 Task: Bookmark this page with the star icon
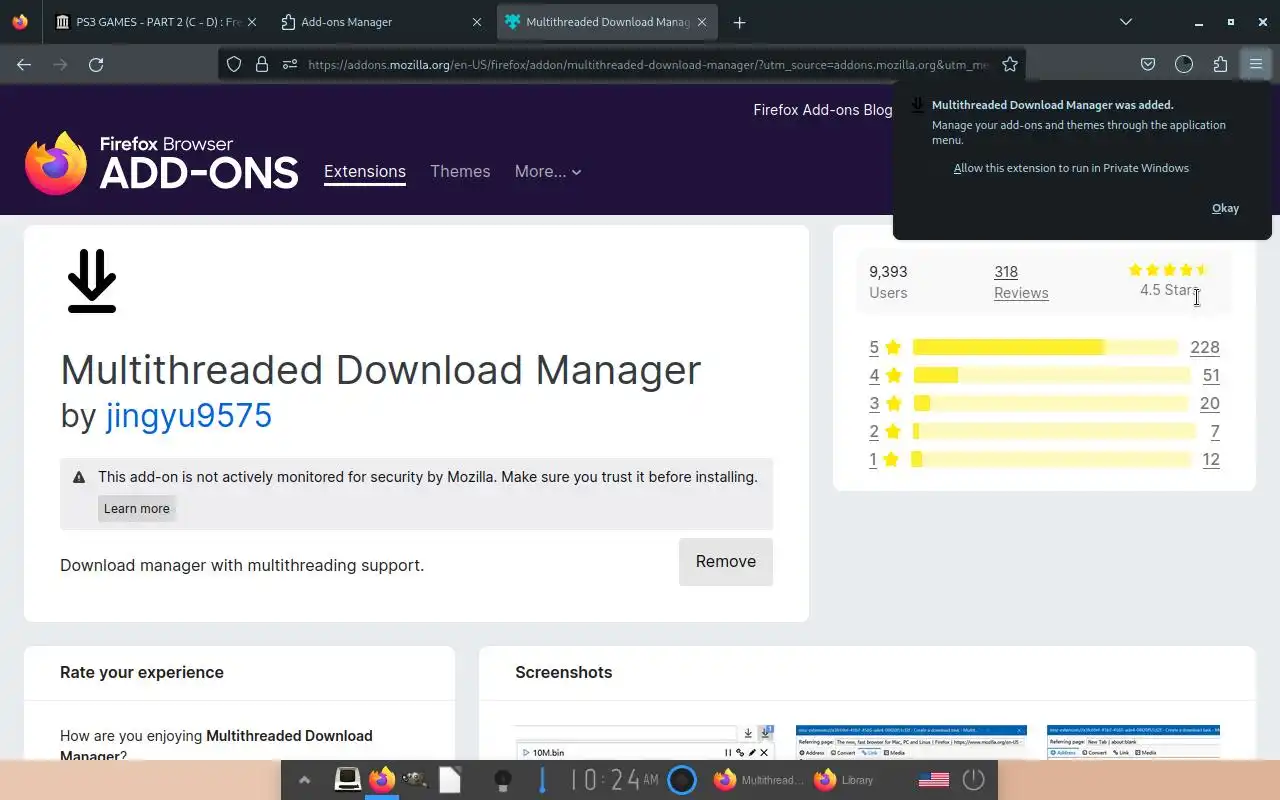(x=1010, y=64)
